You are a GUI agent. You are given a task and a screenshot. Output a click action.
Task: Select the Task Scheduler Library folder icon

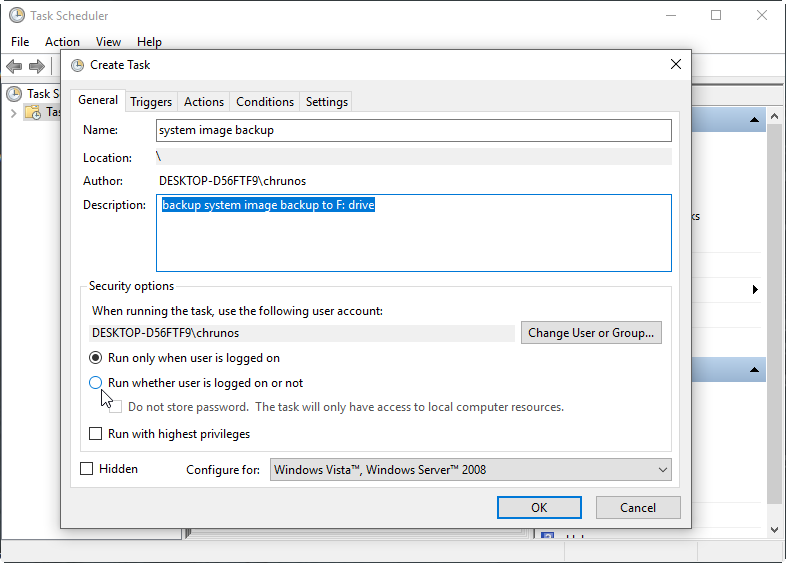click(x=33, y=112)
